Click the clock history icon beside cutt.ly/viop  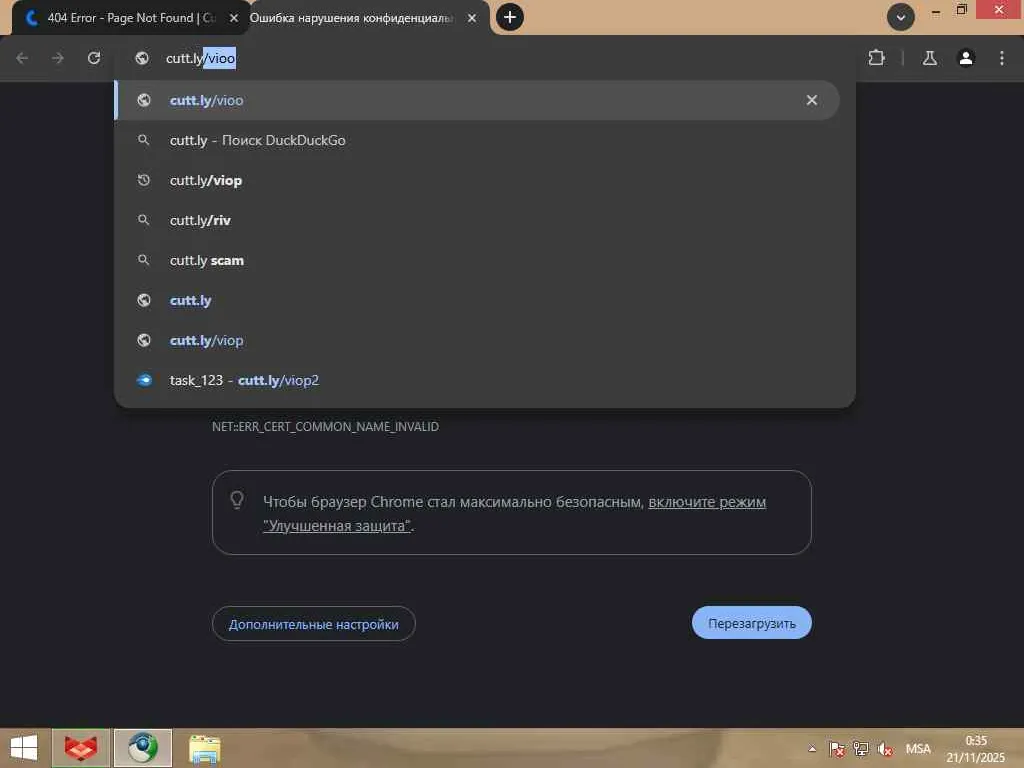pos(144,180)
